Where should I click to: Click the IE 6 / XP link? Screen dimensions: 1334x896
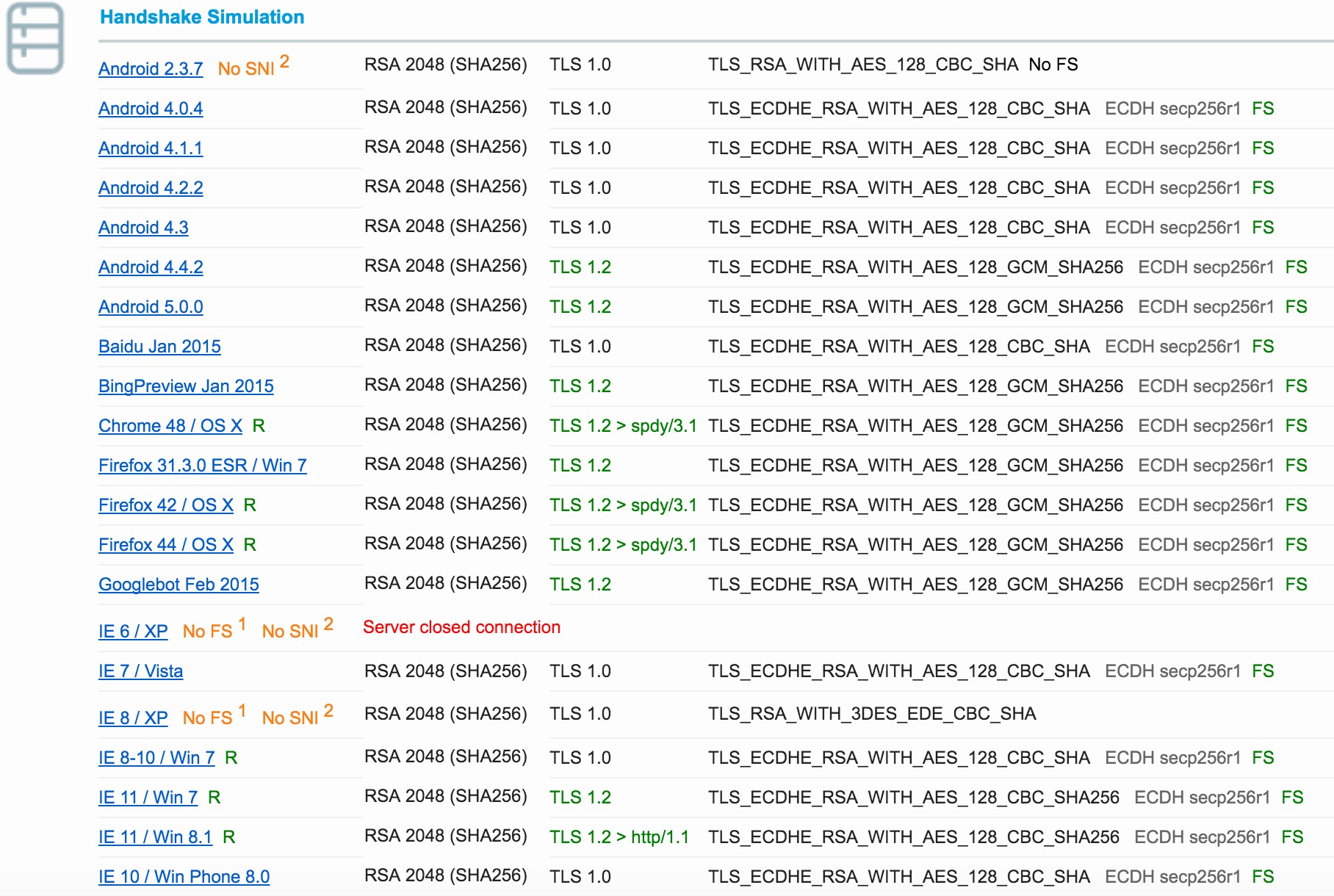tap(133, 632)
